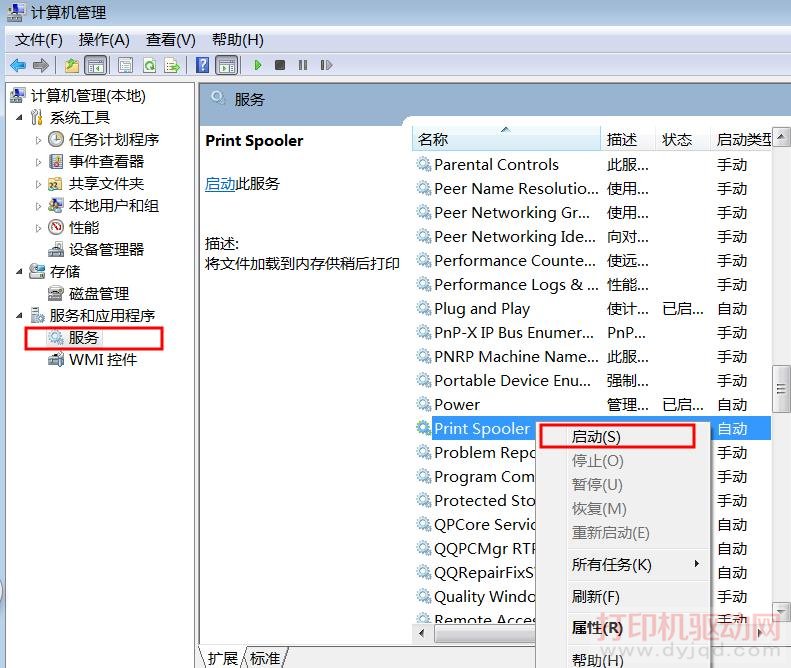Open the 查看(V) menu

click(x=171, y=39)
